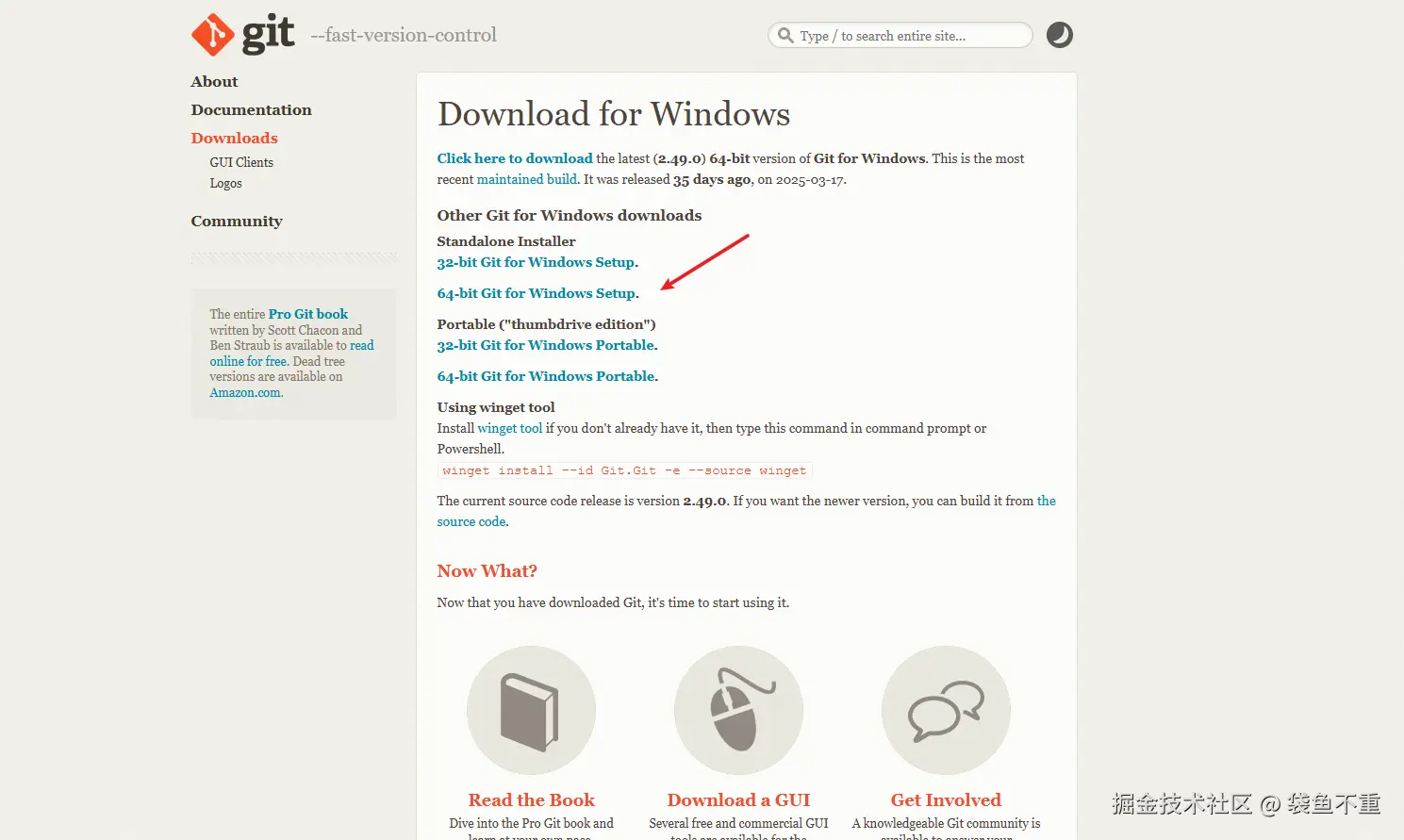The image size is (1404, 840).
Task: Click the Using winget tool heading
Action: 496,407
